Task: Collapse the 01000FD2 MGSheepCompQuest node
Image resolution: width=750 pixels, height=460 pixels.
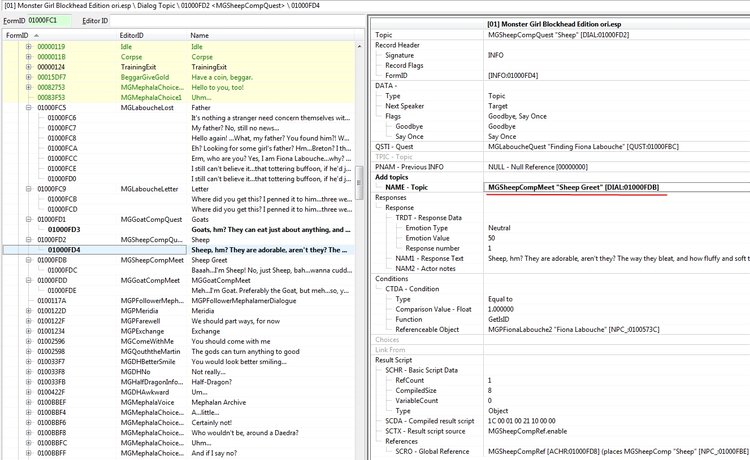Action: (x=28, y=240)
